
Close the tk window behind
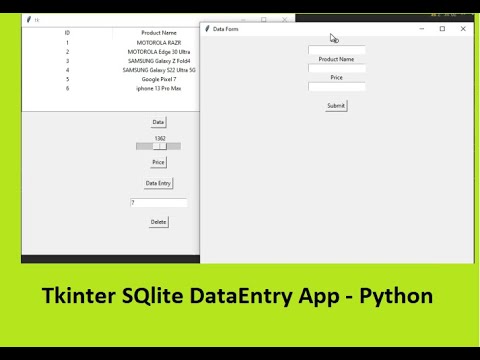click(x=284, y=20)
